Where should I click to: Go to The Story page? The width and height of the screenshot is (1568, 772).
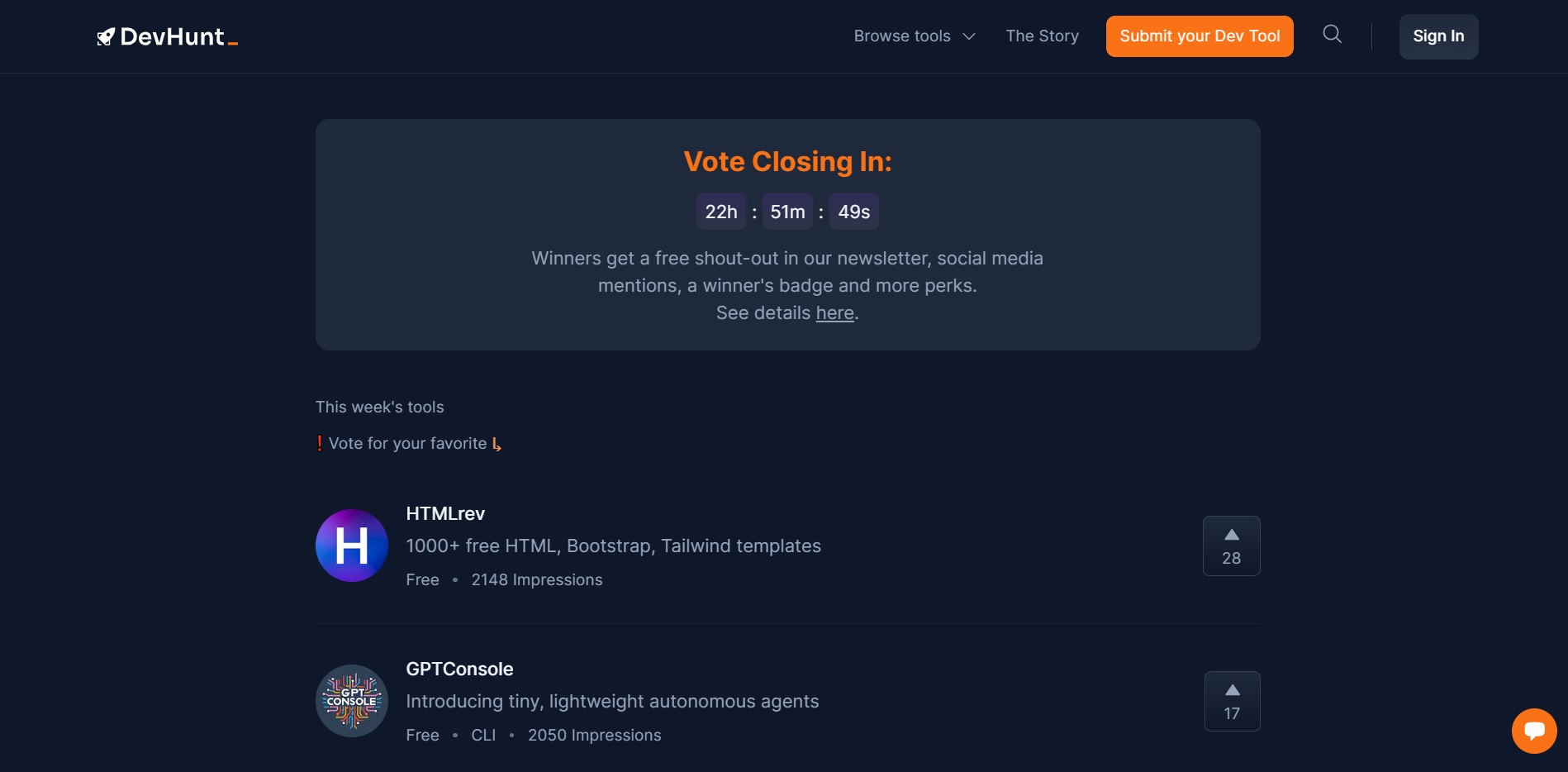pos(1042,36)
